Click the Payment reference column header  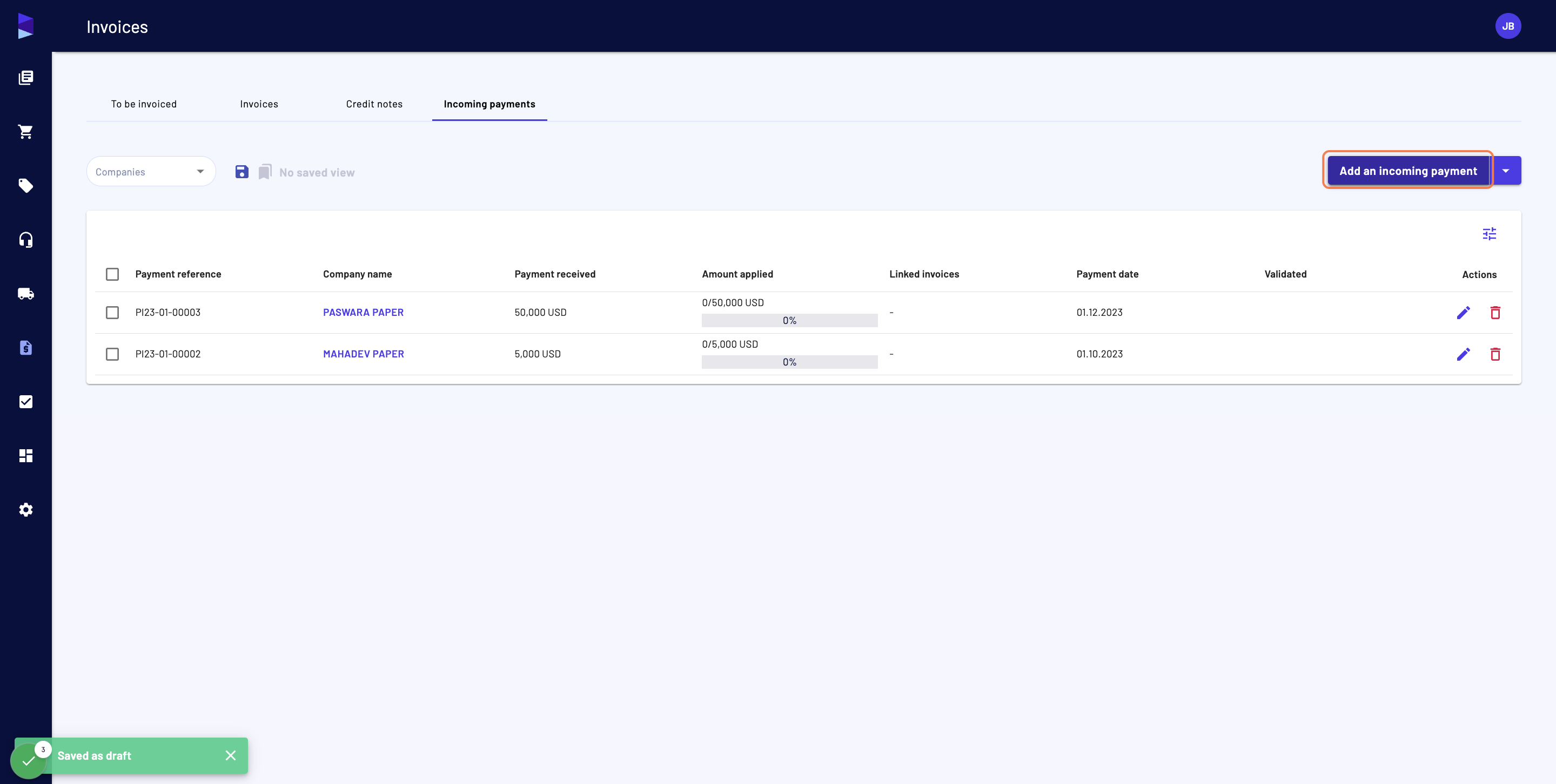[178, 274]
